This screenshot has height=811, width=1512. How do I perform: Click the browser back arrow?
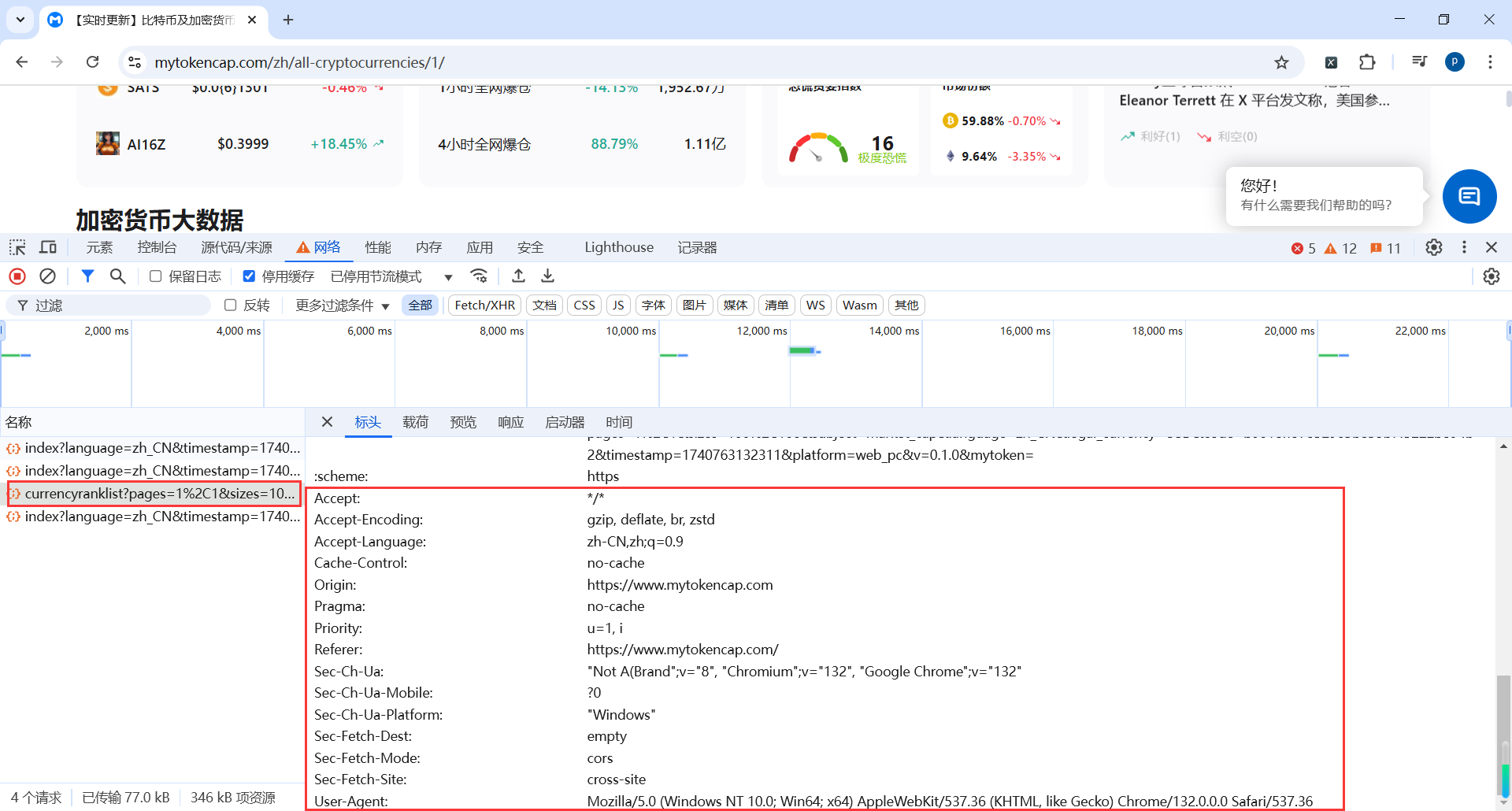[22, 62]
